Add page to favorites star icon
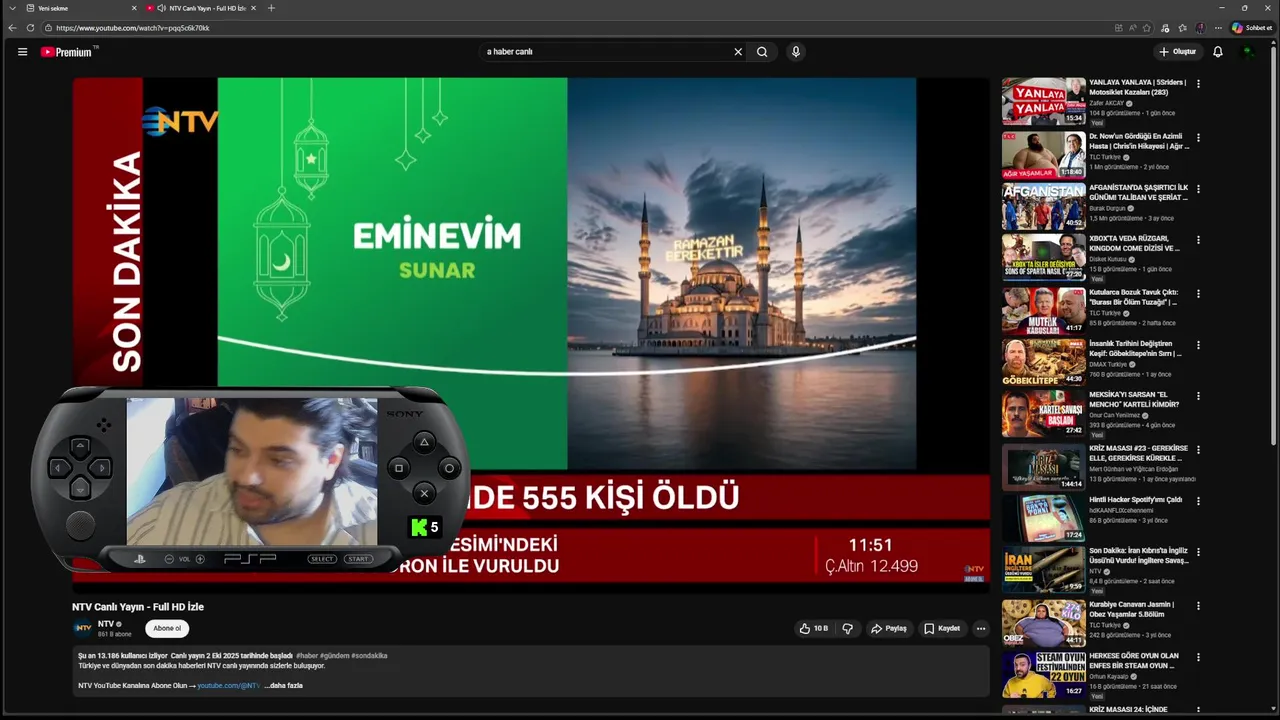 click(x=1146, y=28)
